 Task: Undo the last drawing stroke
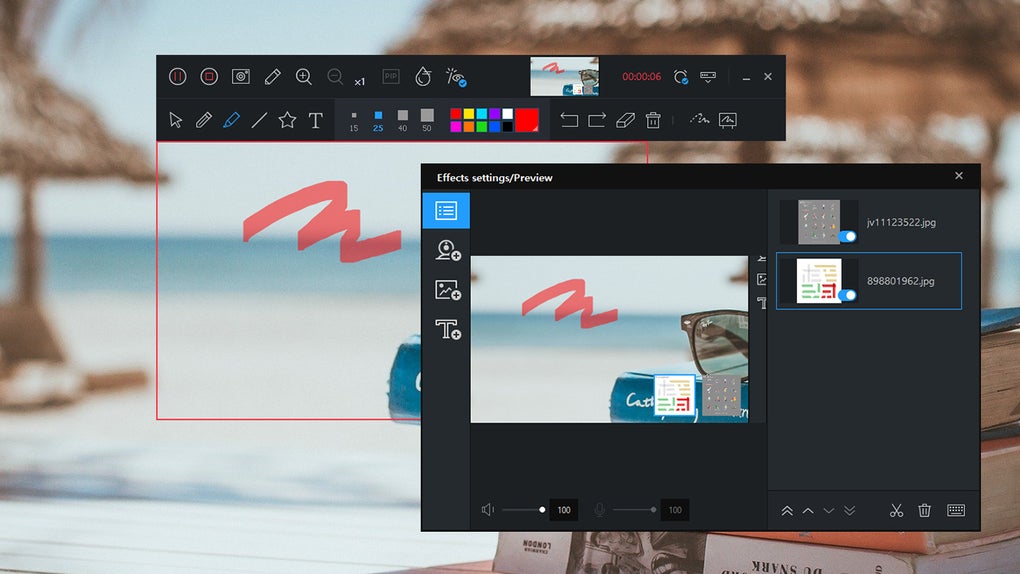(569, 120)
